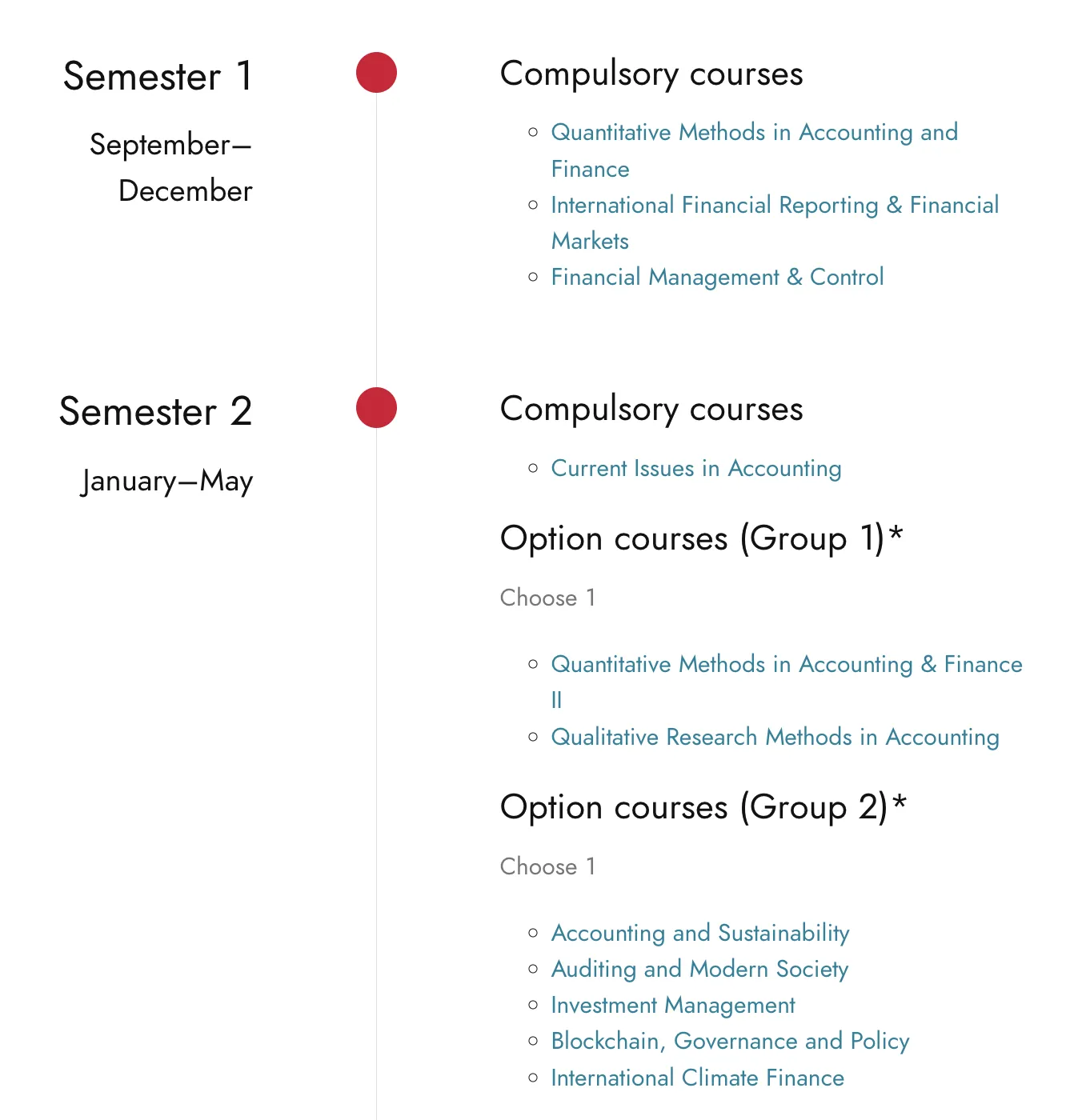The image size is (1090, 1120).
Task: Click the Option courses (Group 2) heading
Action: [703, 807]
